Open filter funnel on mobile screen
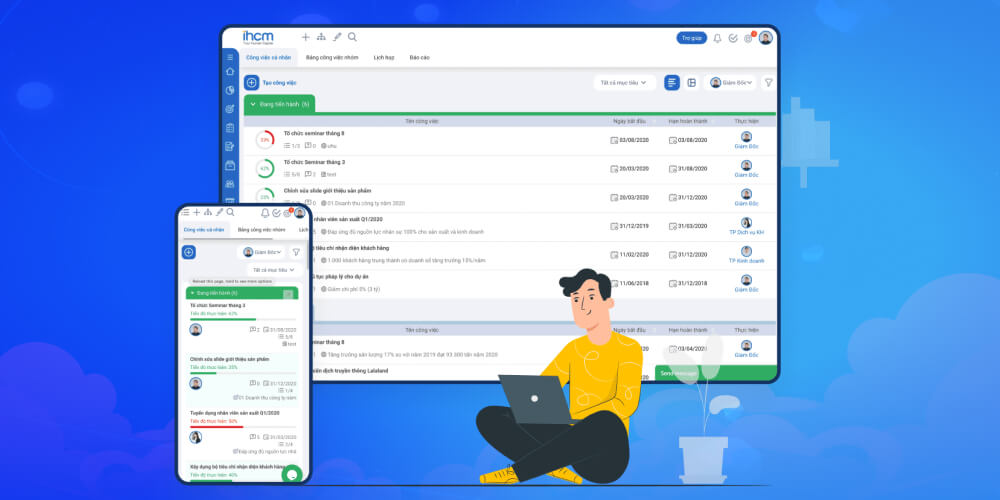 pos(296,252)
